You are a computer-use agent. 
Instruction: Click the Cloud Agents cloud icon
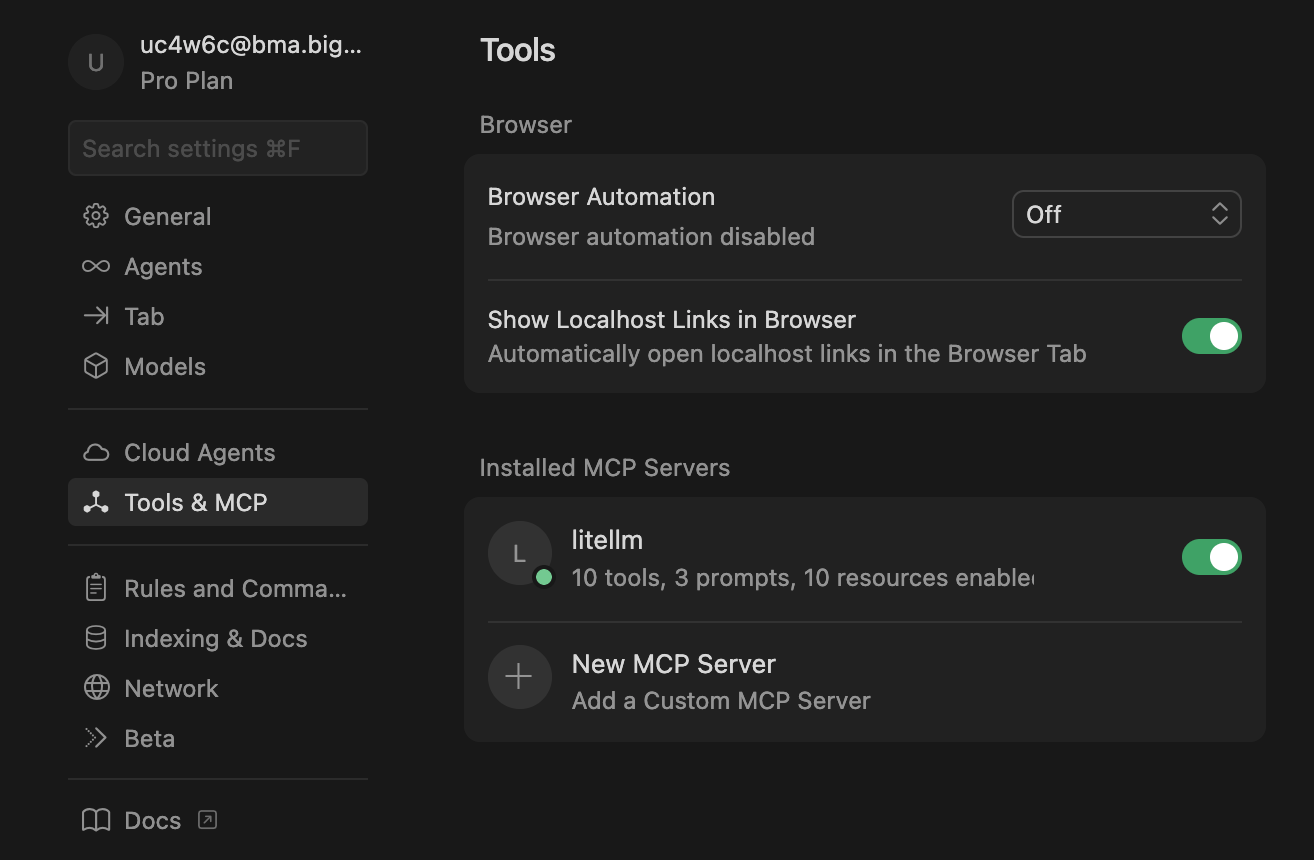tap(96, 452)
